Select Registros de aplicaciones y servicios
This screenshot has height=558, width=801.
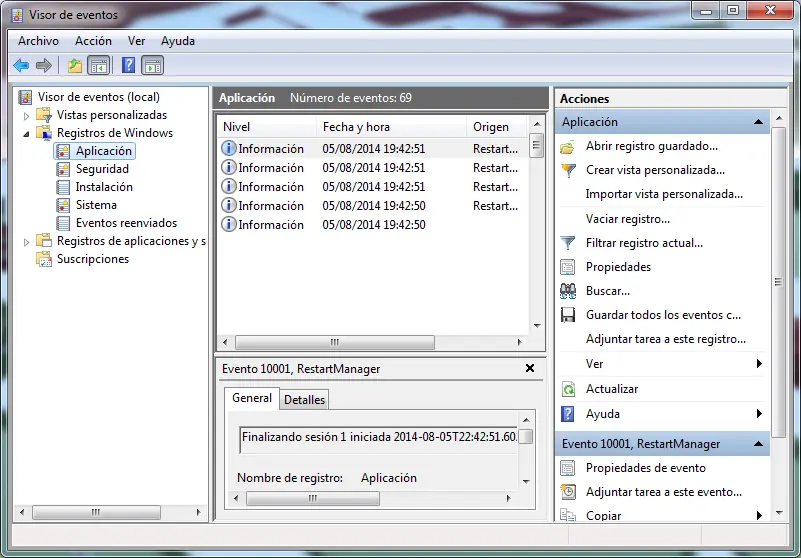[x=131, y=241]
